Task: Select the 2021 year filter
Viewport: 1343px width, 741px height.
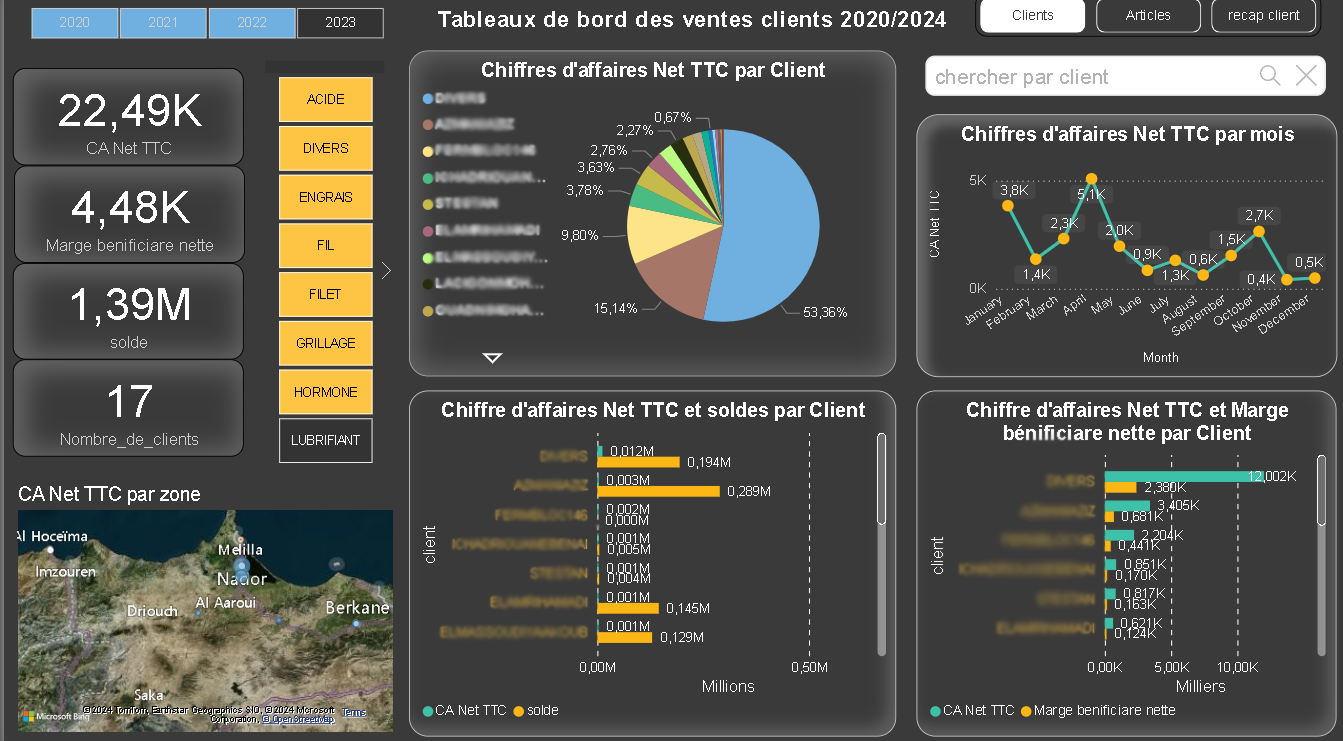Action: coord(163,22)
